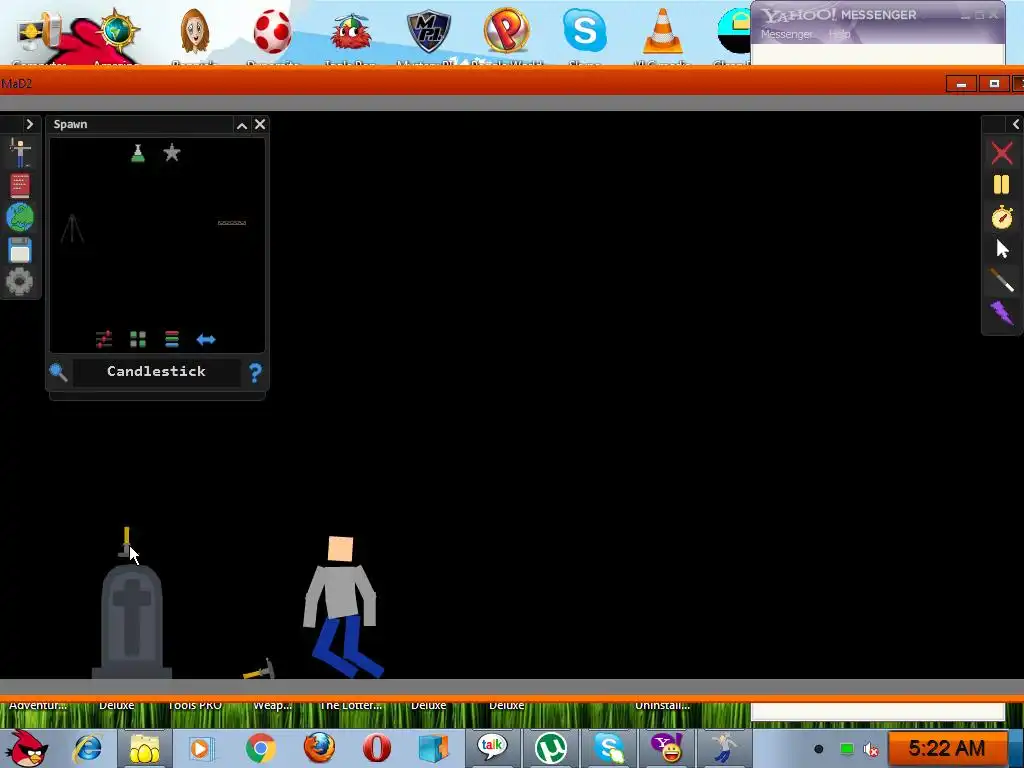
Task: Launch Google Chrome from the taskbar
Action: [261, 748]
